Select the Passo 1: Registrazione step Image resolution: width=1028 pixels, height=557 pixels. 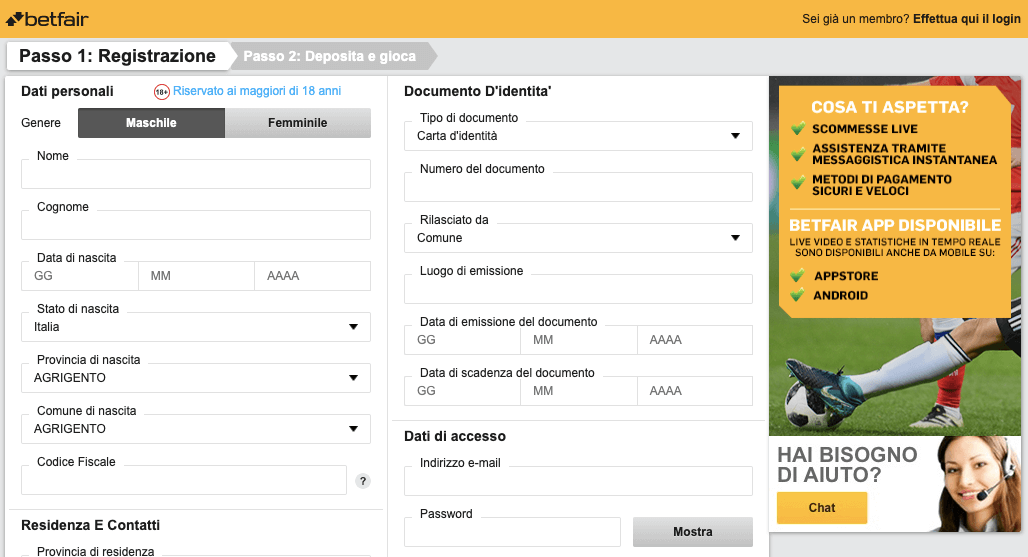117,56
